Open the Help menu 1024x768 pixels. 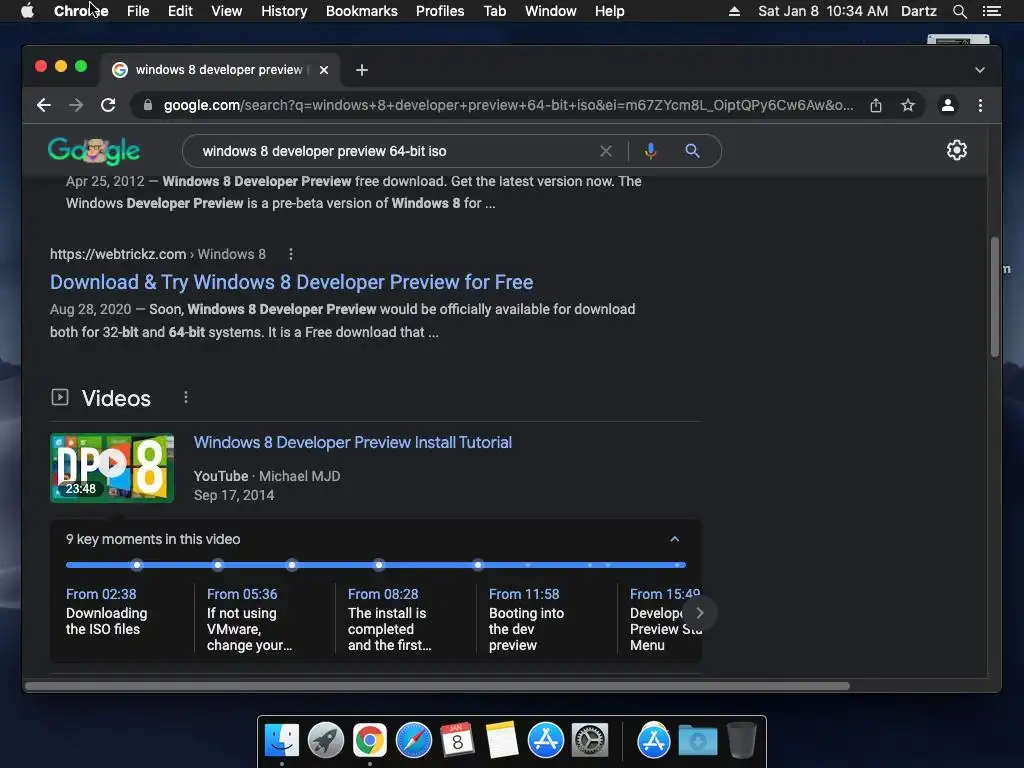point(609,11)
